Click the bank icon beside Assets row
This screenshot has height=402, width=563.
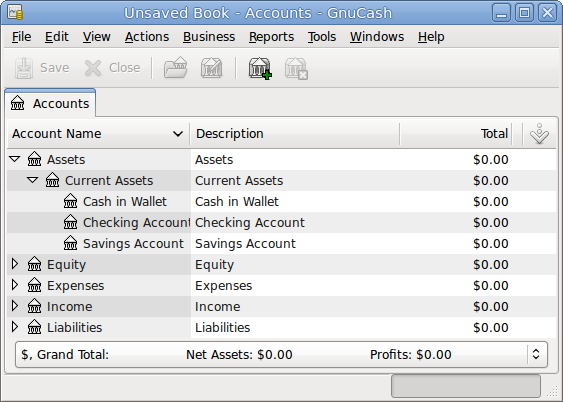(x=34, y=159)
